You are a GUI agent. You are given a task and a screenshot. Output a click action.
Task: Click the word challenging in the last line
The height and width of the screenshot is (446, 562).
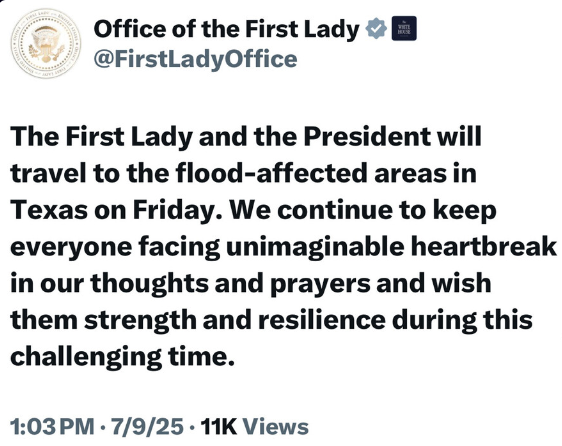point(86,358)
